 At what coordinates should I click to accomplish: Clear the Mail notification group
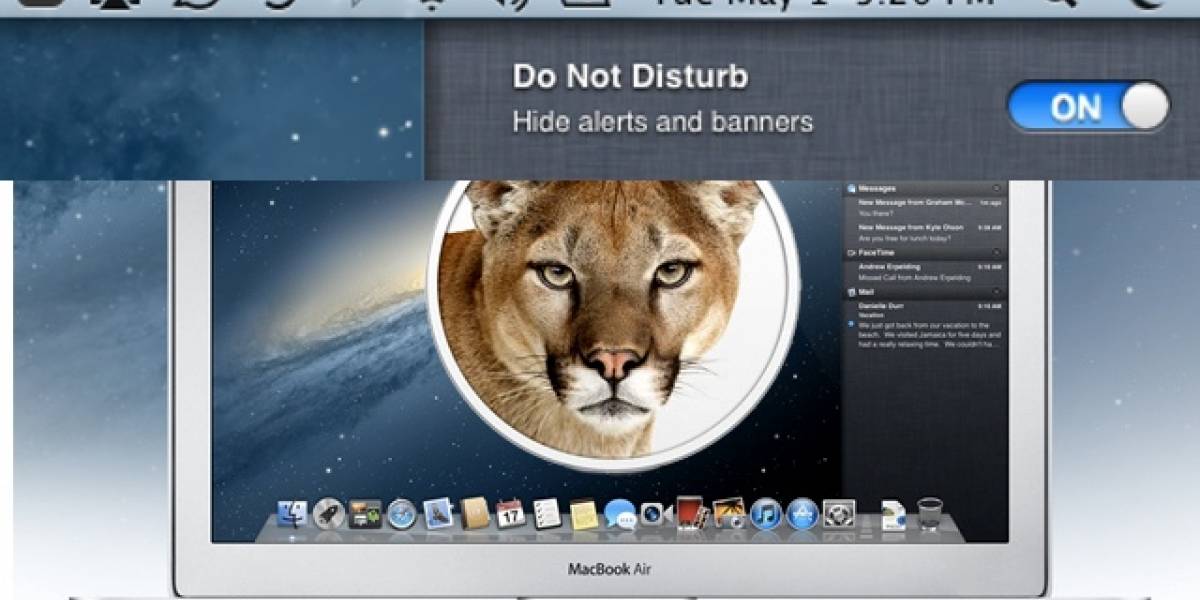click(996, 291)
